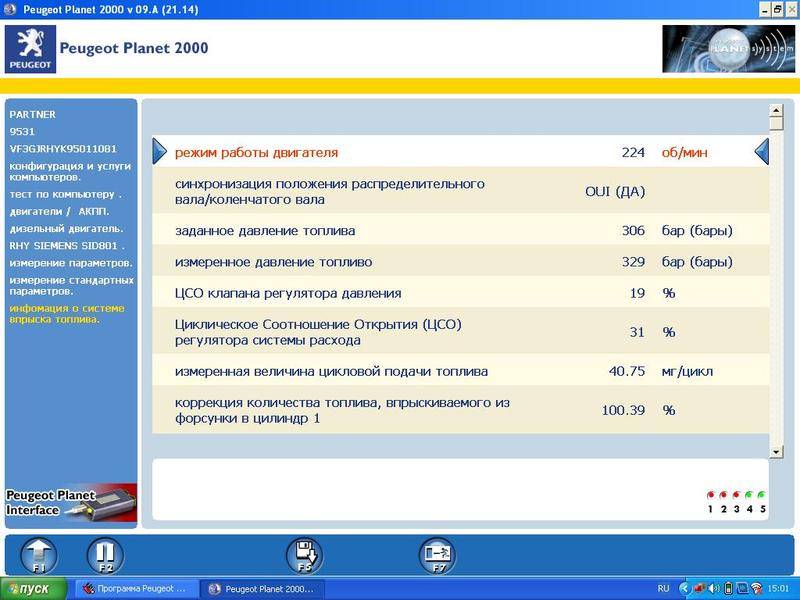
Task: Click the blue left-pointing arrow on the selected row
Action: click(761, 152)
